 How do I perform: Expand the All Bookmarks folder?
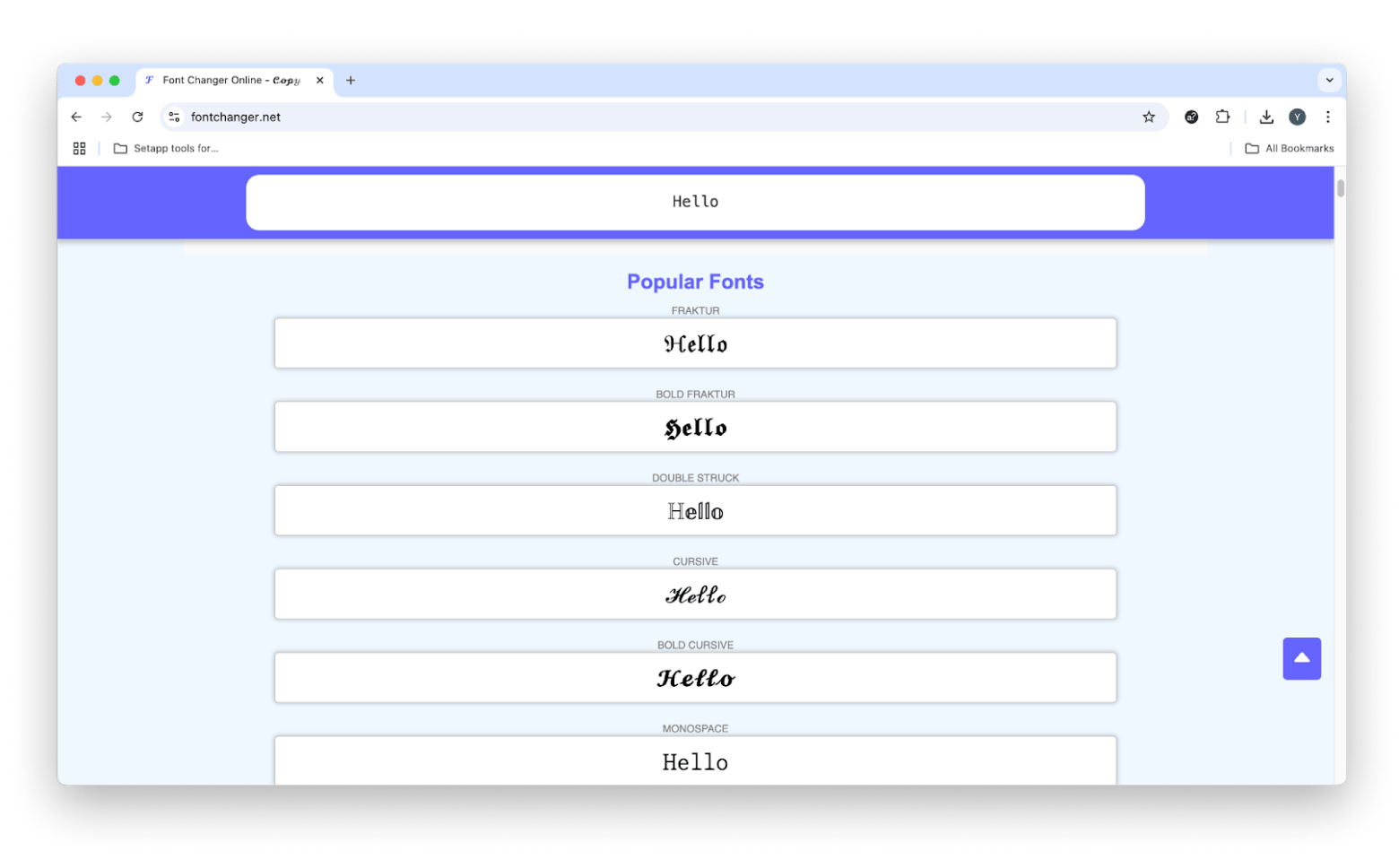point(1290,149)
